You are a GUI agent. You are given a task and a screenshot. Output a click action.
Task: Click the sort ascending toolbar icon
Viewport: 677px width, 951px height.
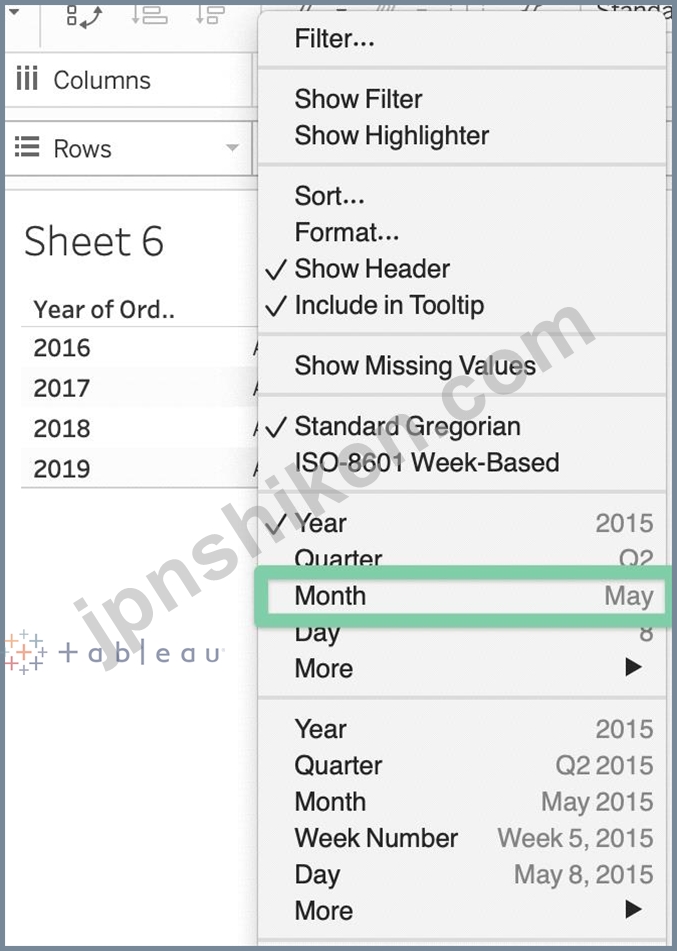pyautogui.click(x=150, y=13)
